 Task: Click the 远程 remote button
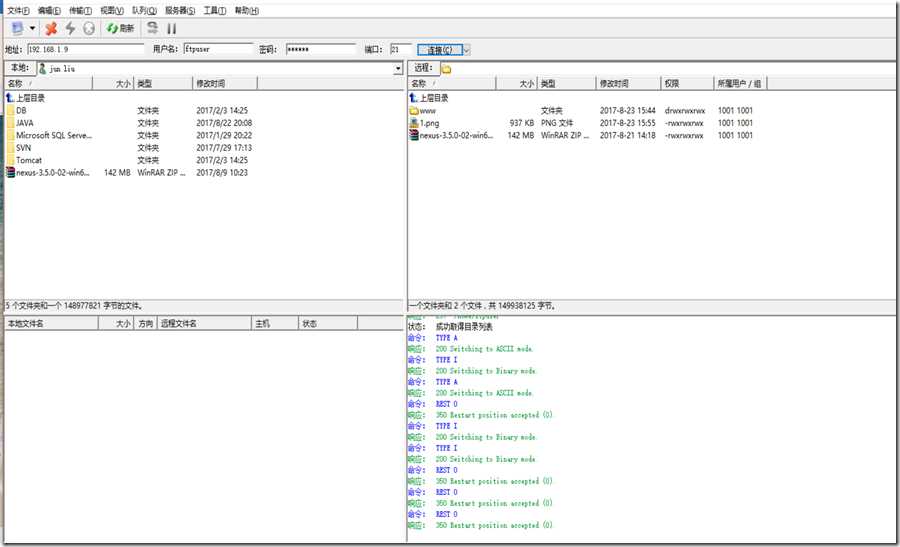pos(423,68)
